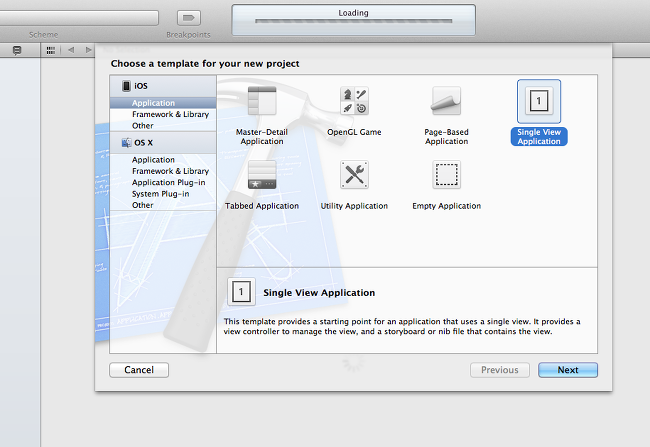Click the iOS device icon in sidebar
The height and width of the screenshot is (447, 650).
[x=126, y=86]
